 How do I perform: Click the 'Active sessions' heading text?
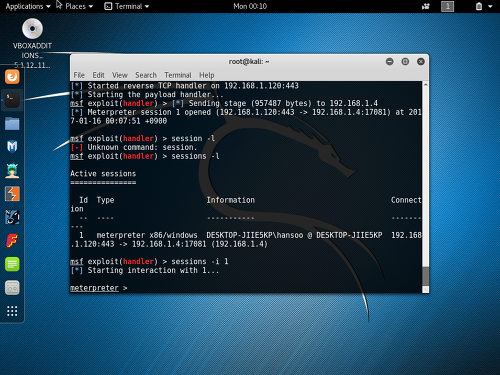click(x=103, y=174)
